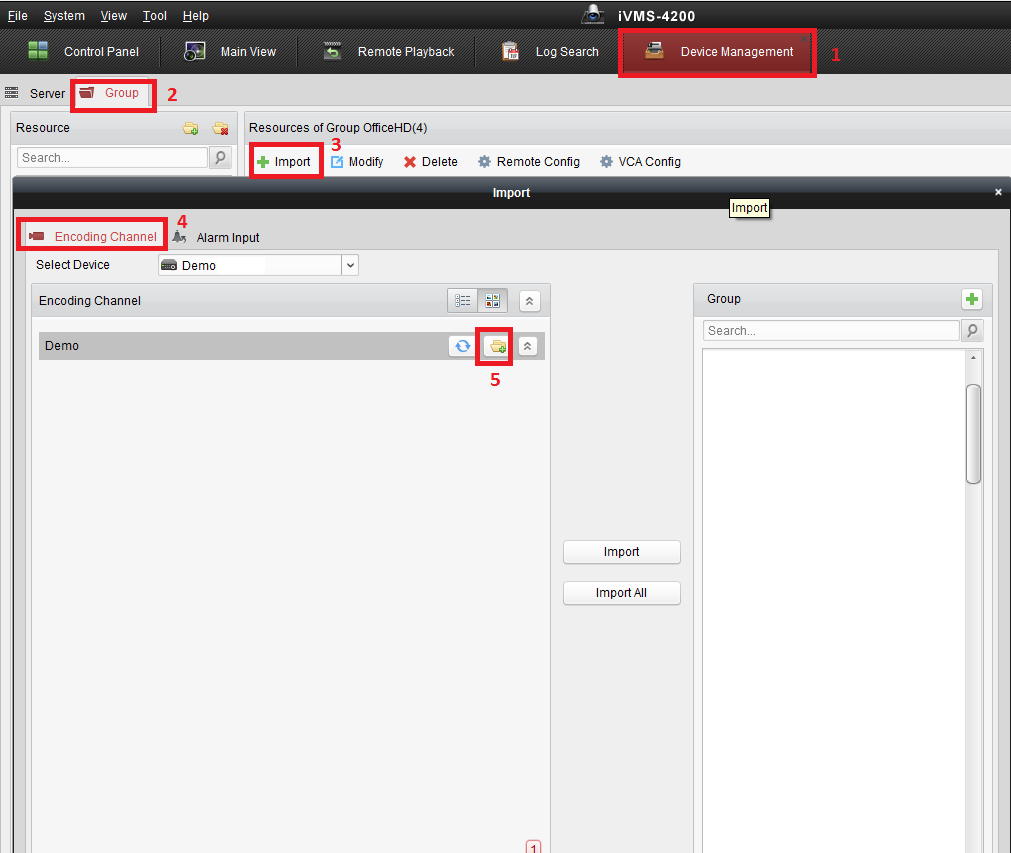The image size is (1011, 853).
Task: Click the add group folder icon in Resource panel
Action: point(190,128)
